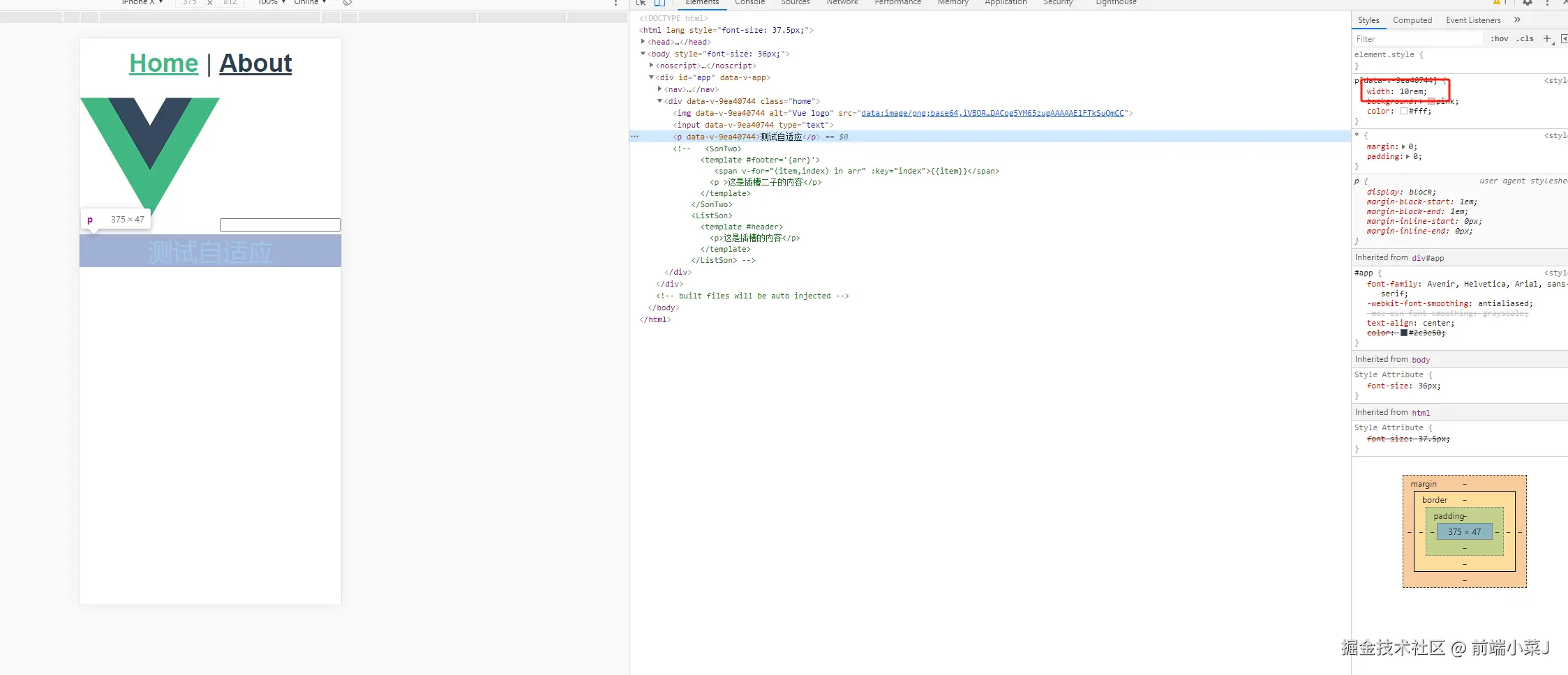Image resolution: width=1568 pixels, height=675 pixels.
Task: Open the #2c3e50 color swatch
Action: click(x=1404, y=333)
